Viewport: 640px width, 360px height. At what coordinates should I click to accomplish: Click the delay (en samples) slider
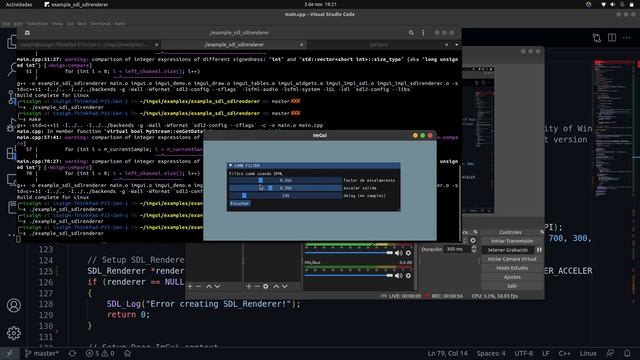pyautogui.click(x=285, y=196)
